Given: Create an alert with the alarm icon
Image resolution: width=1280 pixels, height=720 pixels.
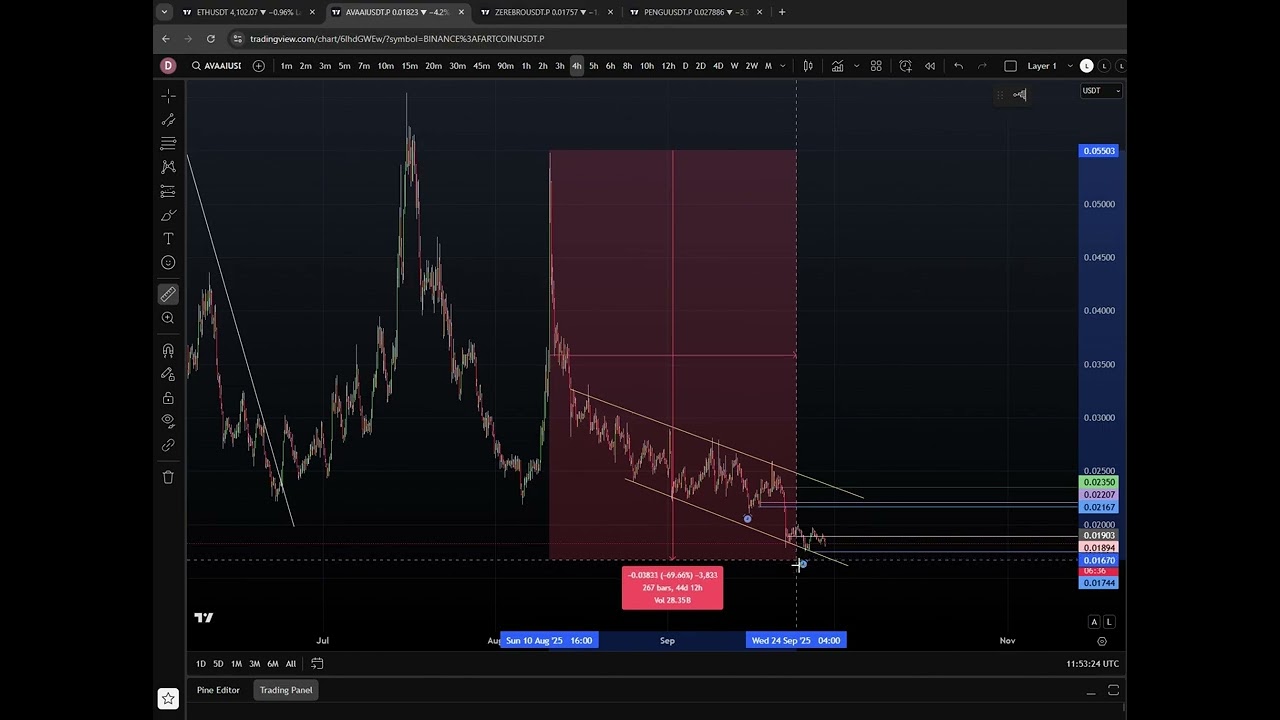Looking at the screenshot, I should click(x=905, y=66).
